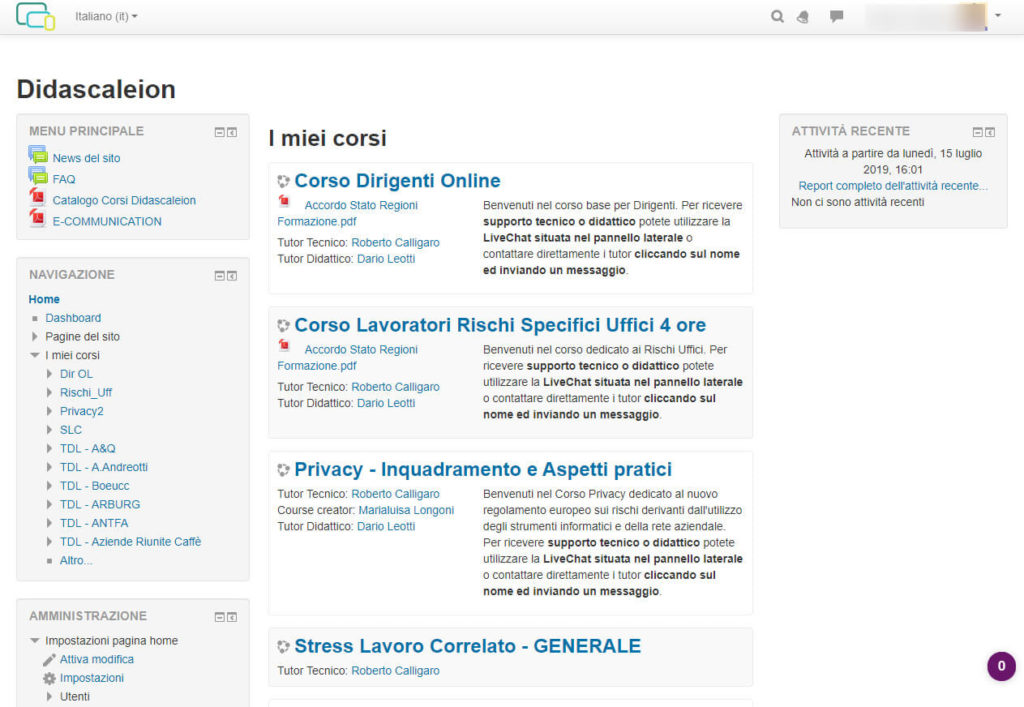Viewport: 1024px width, 707px height.
Task: Open Report completo dell'attività recente link
Action: [892, 186]
